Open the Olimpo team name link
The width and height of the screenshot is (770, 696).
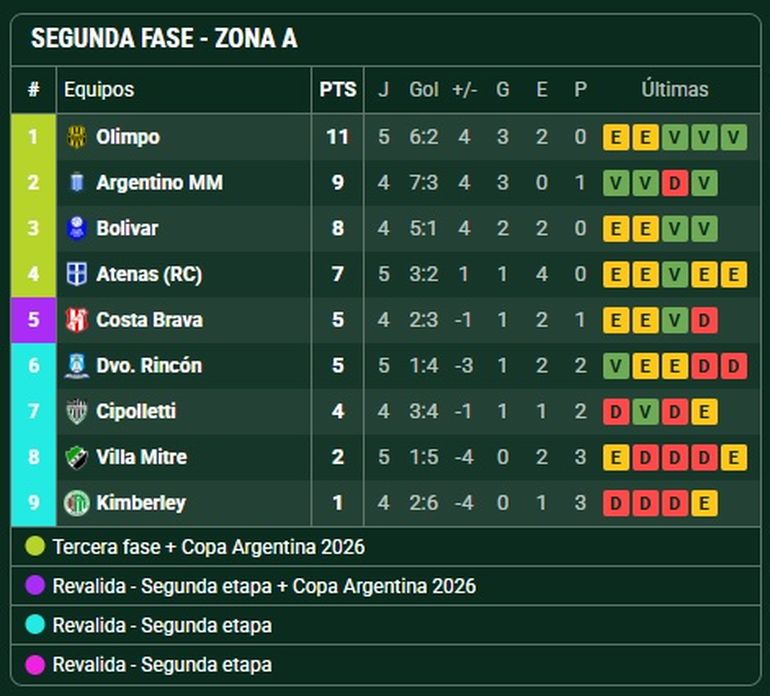point(128,137)
